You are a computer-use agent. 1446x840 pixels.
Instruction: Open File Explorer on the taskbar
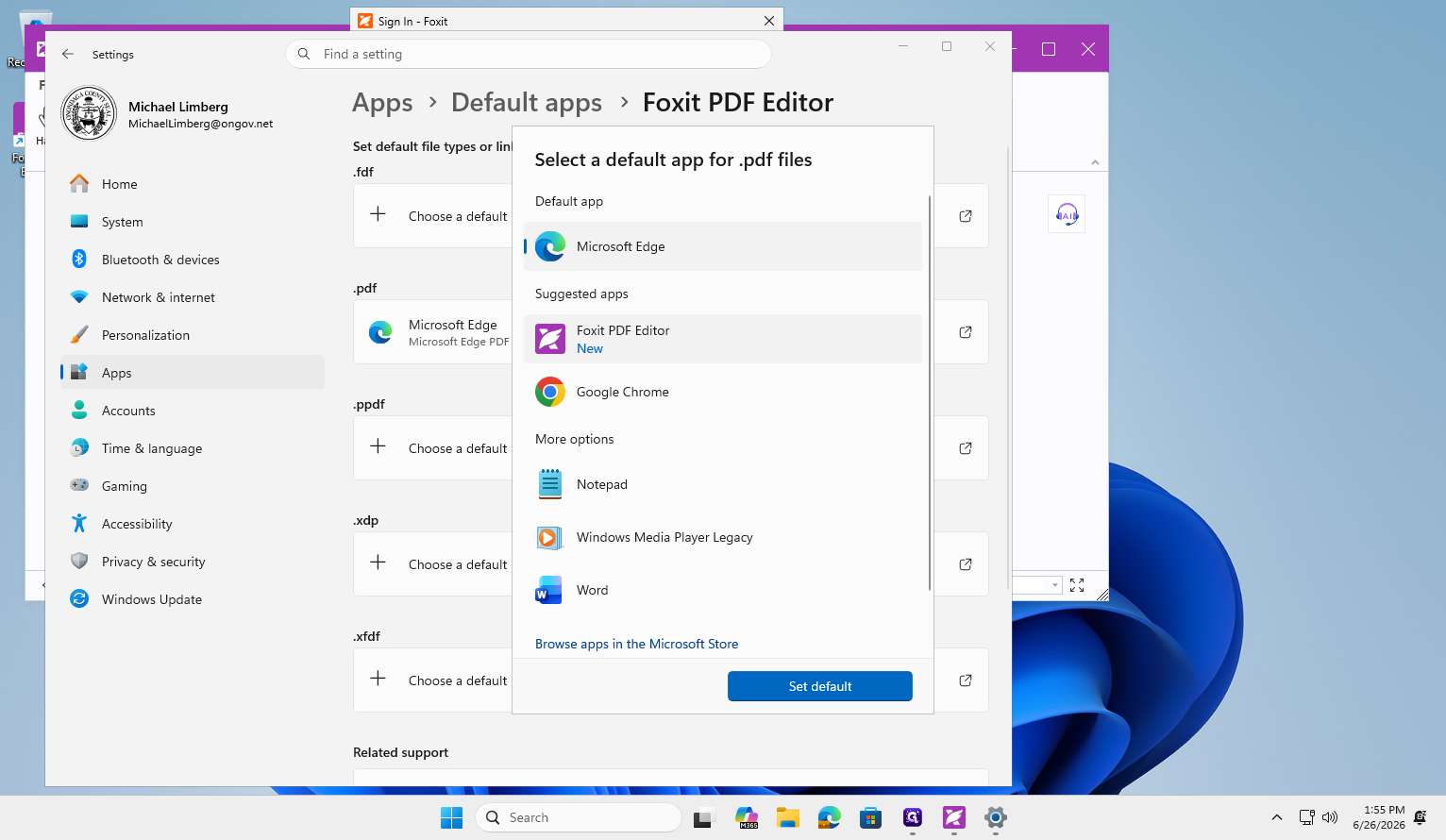788,817
